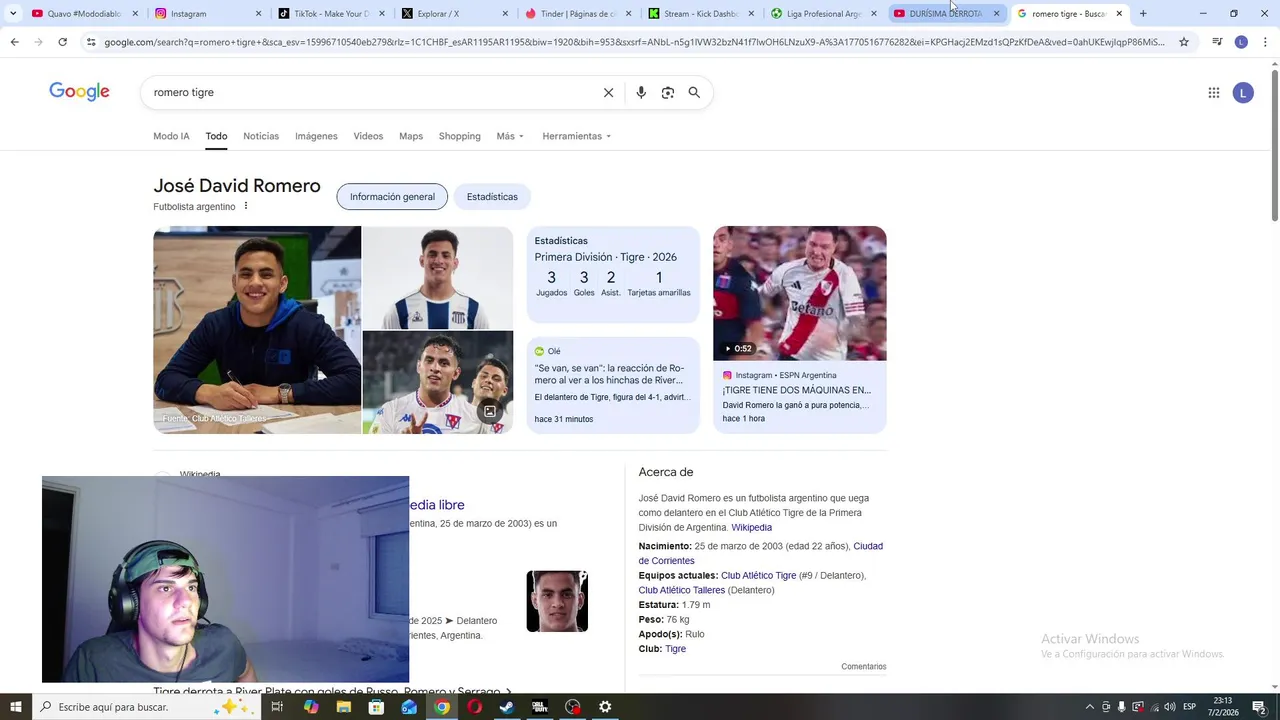Open Opera browser from the taskbar
Viewport: 1280px width, 720px height.
474,707
